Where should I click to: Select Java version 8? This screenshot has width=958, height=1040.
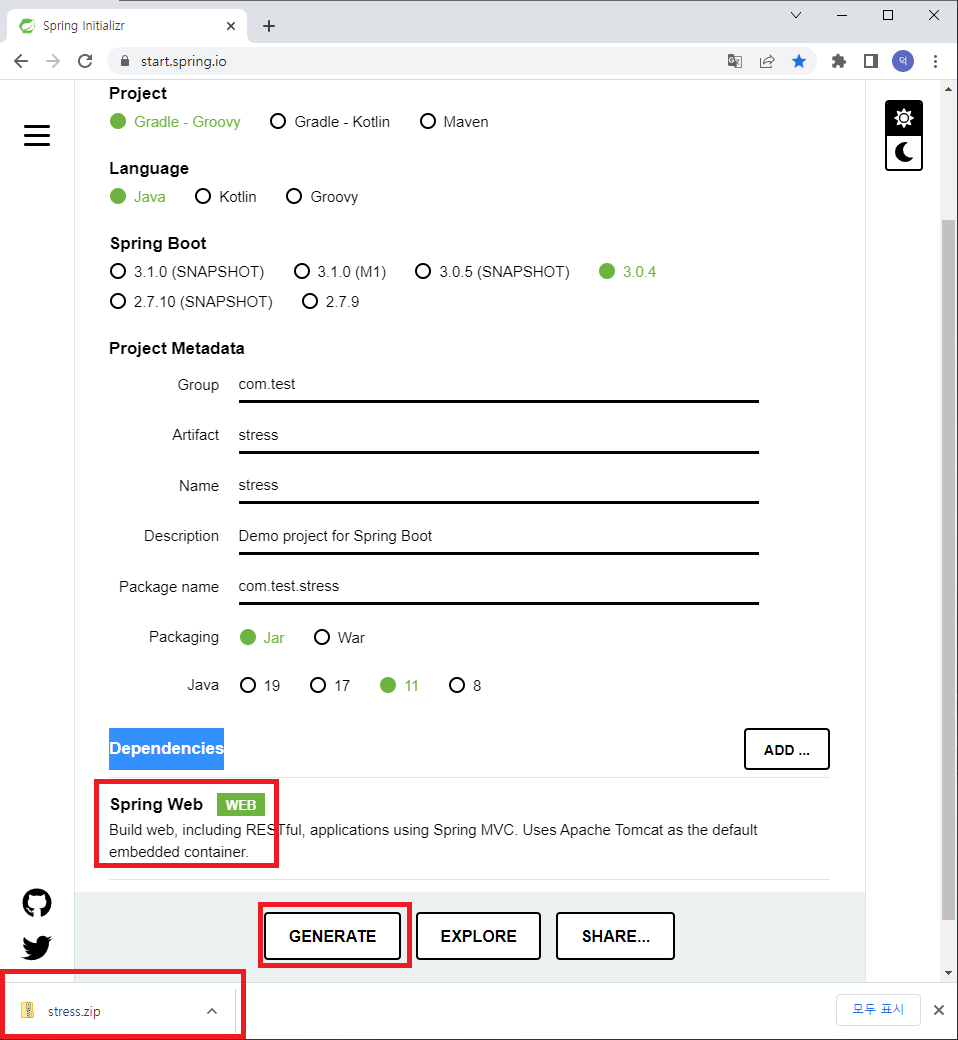point(465,685)
